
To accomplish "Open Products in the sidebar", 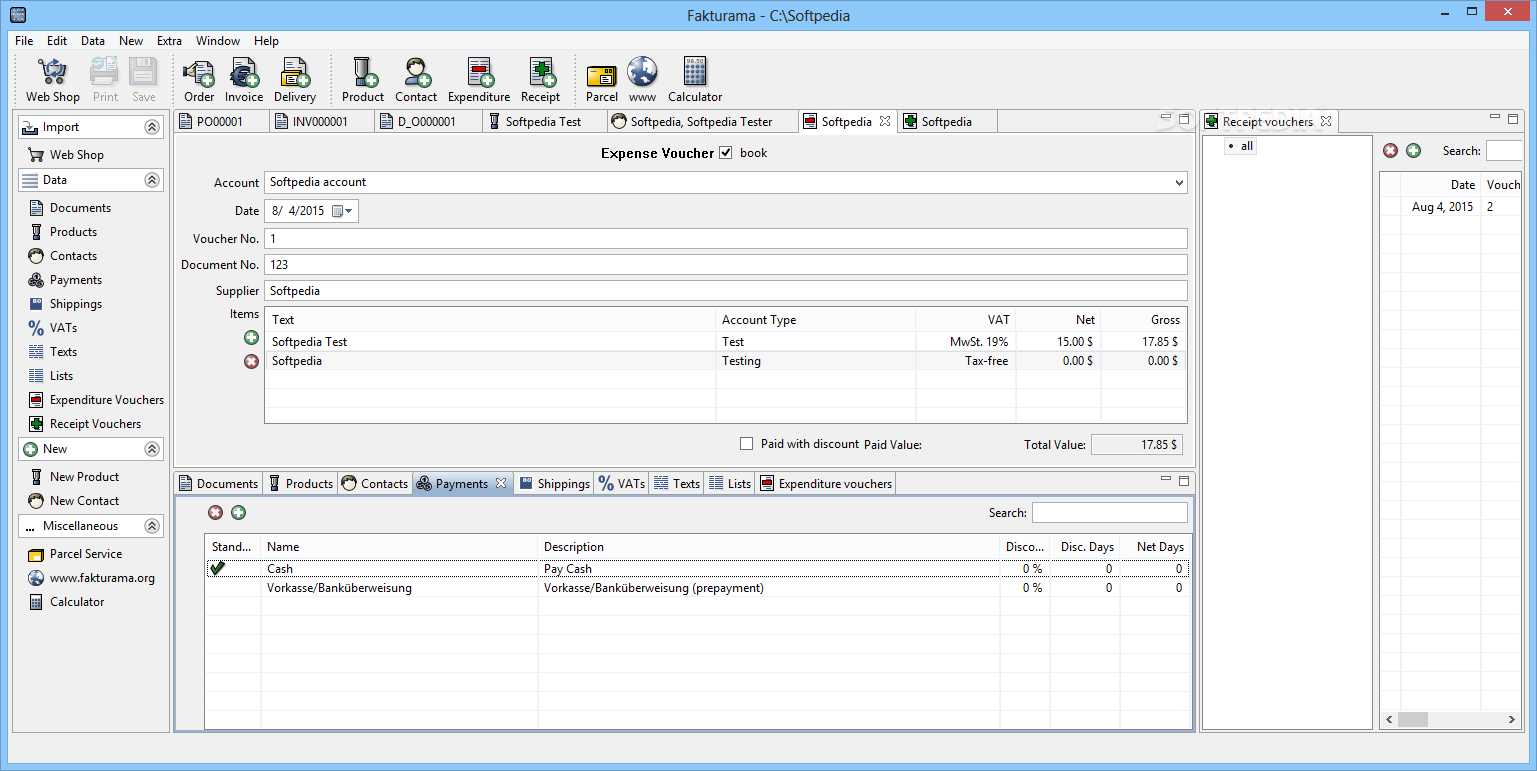I will click(62, 232).
